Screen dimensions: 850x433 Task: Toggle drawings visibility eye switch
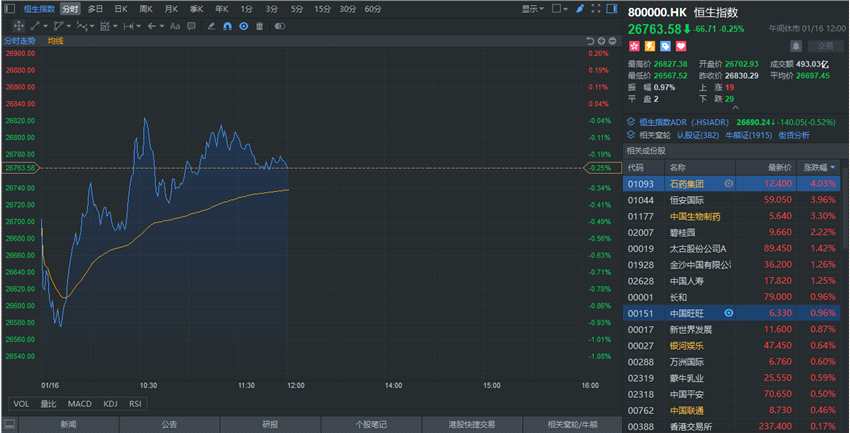pos(279,26)
